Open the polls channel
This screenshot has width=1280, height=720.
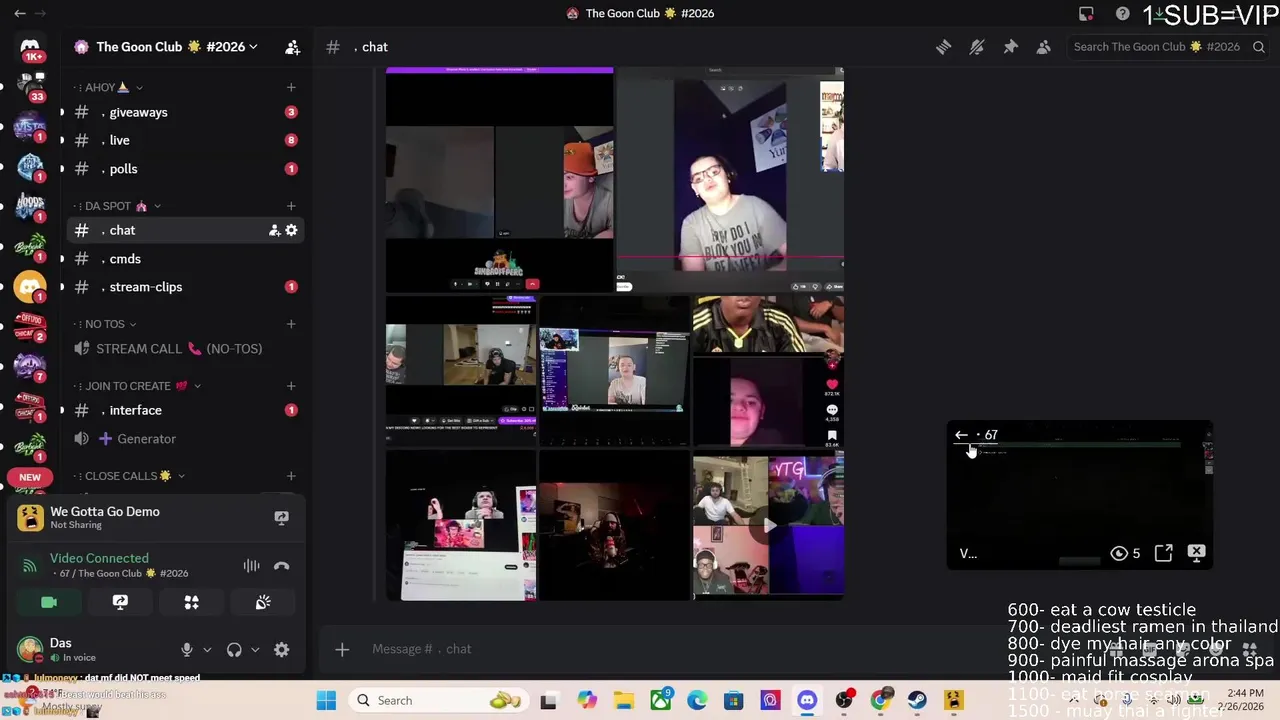click(x=185, y=169)
